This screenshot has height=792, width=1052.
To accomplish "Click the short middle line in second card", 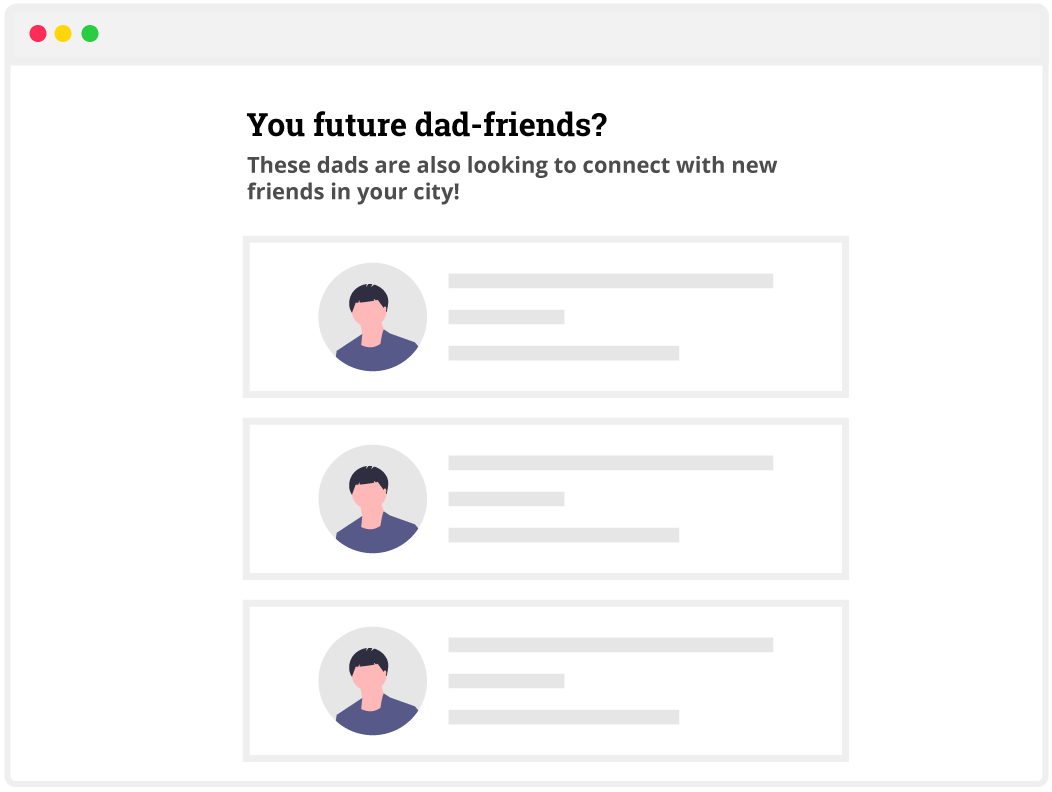I will (506, 499).
